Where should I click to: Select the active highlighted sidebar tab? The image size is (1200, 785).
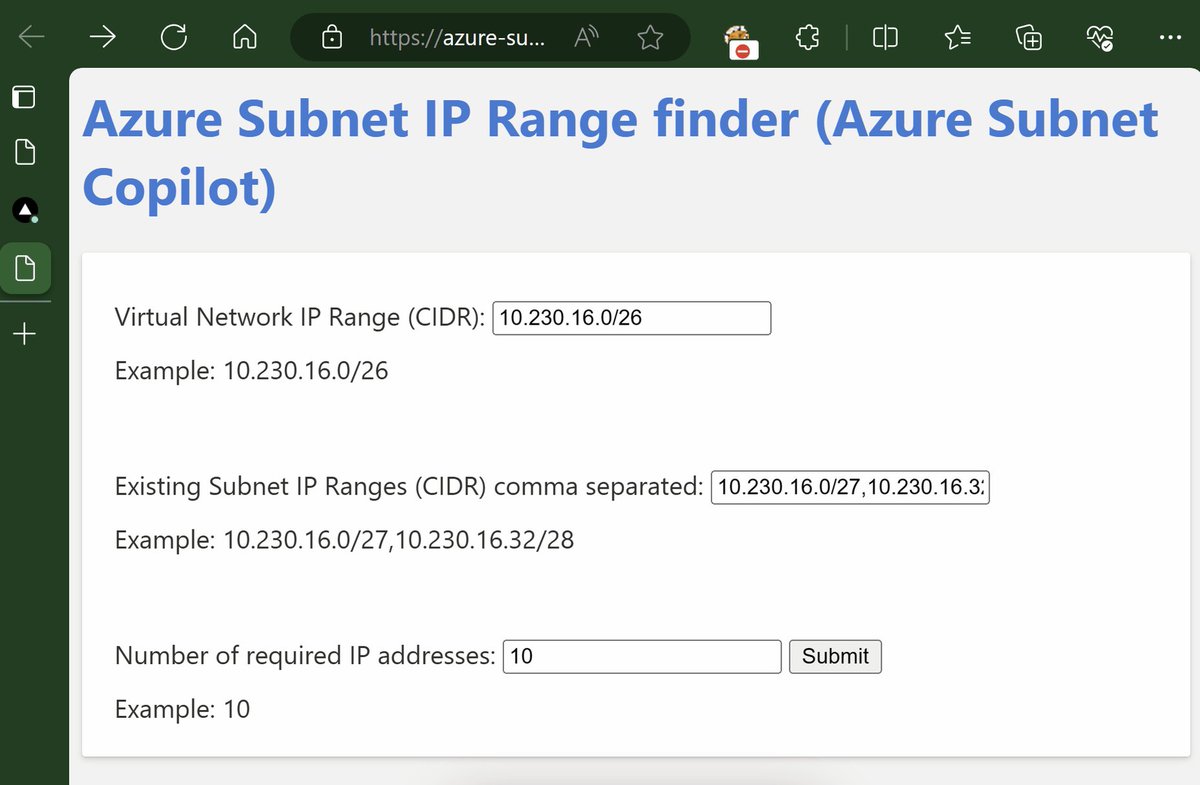tap(25, 268)
